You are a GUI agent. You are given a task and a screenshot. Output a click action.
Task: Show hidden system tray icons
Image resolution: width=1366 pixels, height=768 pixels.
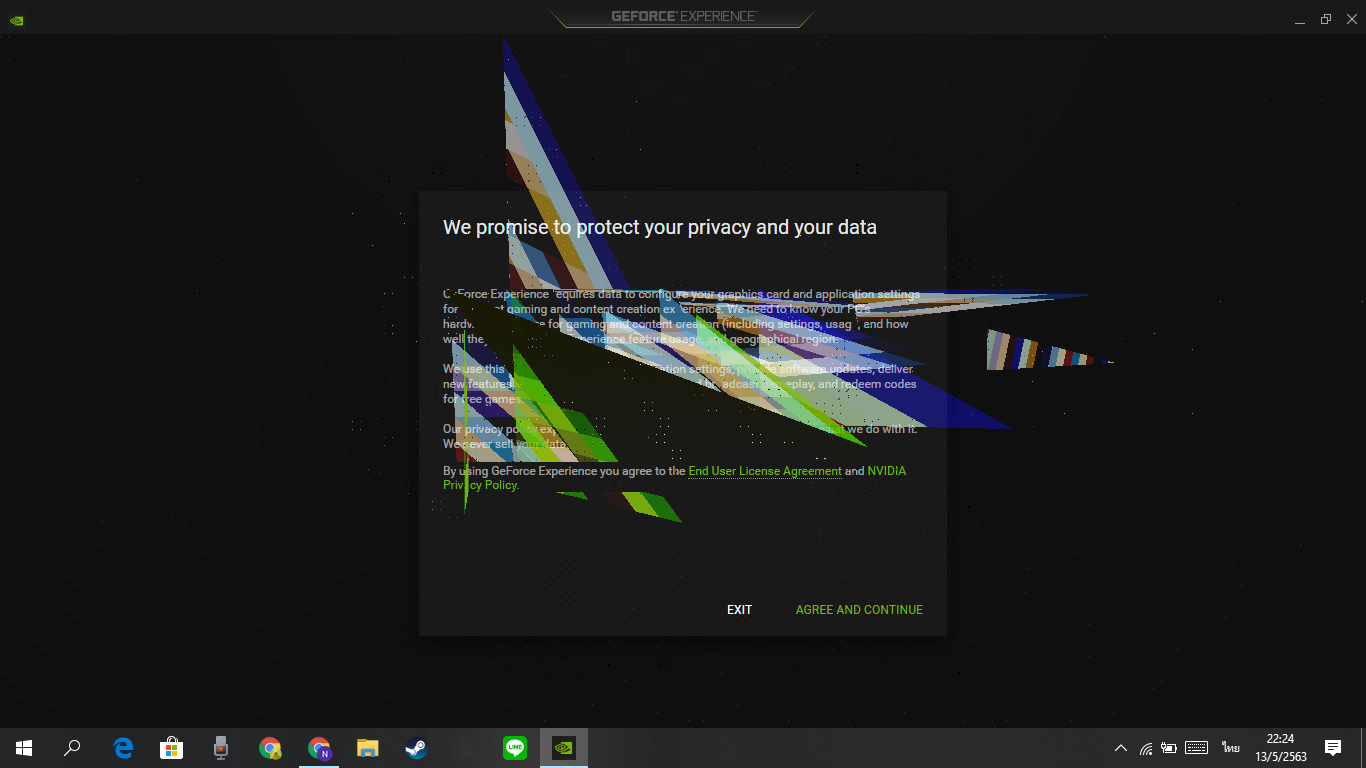(x=1121, y=748)
